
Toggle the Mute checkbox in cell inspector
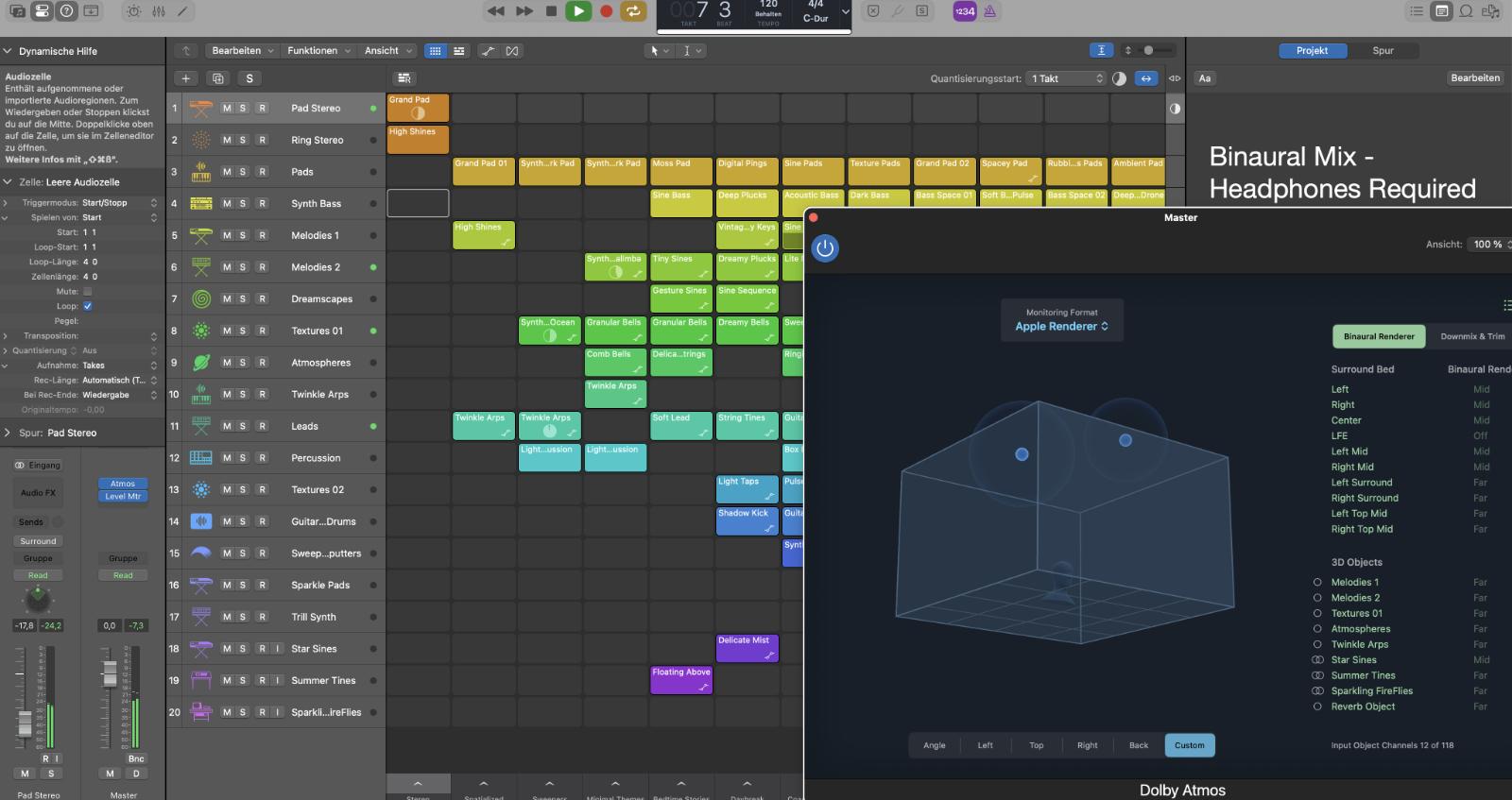coord(88,292)
